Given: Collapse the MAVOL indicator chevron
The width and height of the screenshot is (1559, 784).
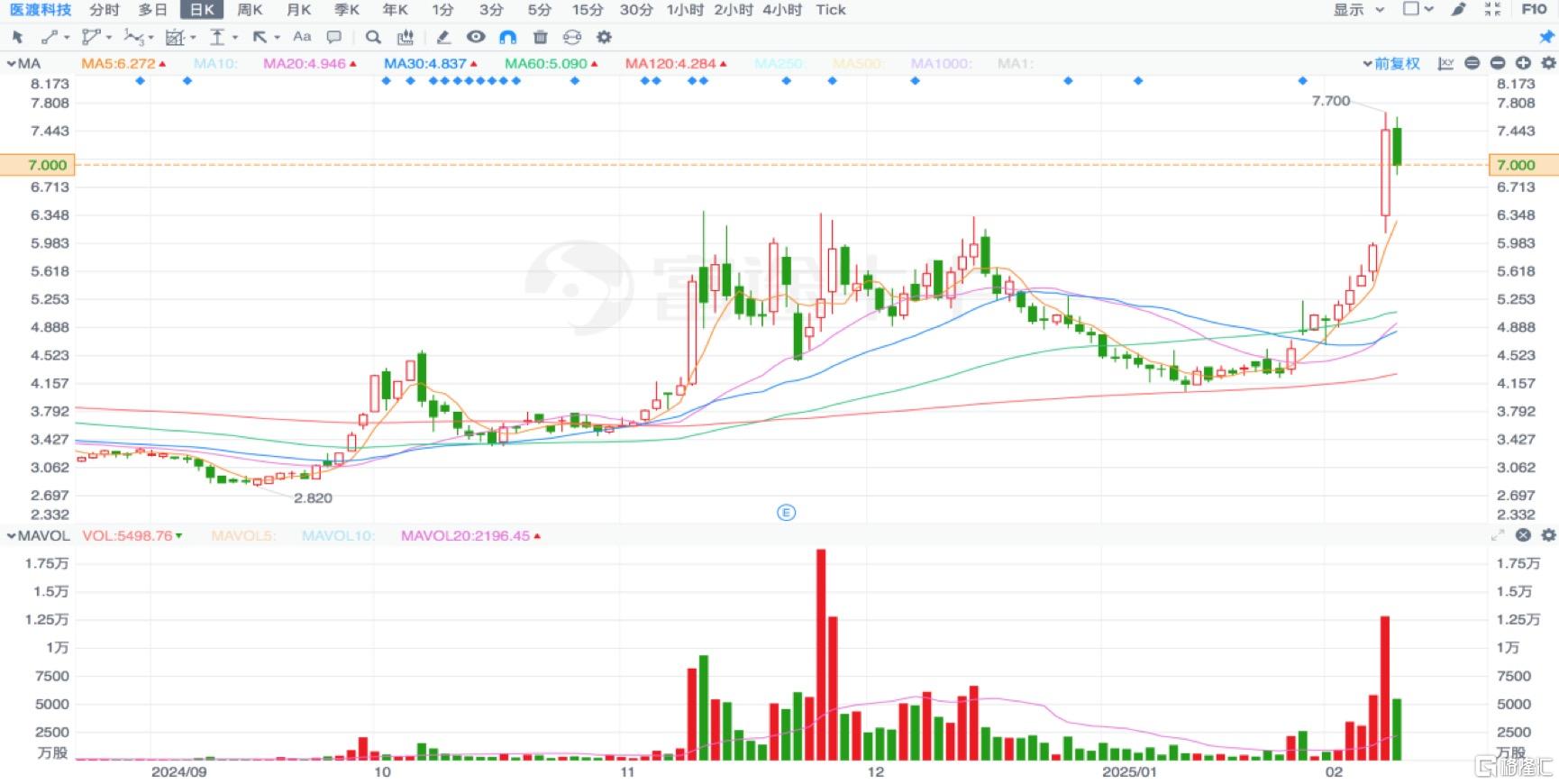Looking at the screenshot, I should click(x=12, y=535).
